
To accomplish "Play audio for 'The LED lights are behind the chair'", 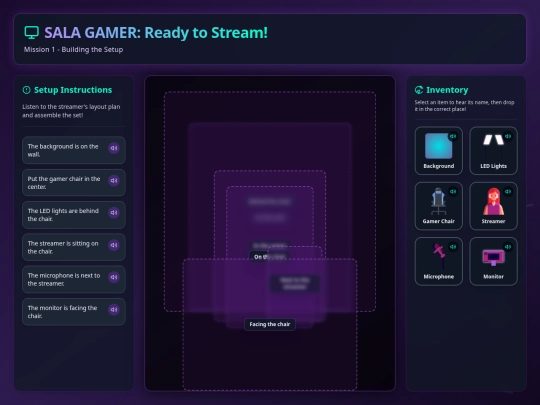I will point(114,213).
